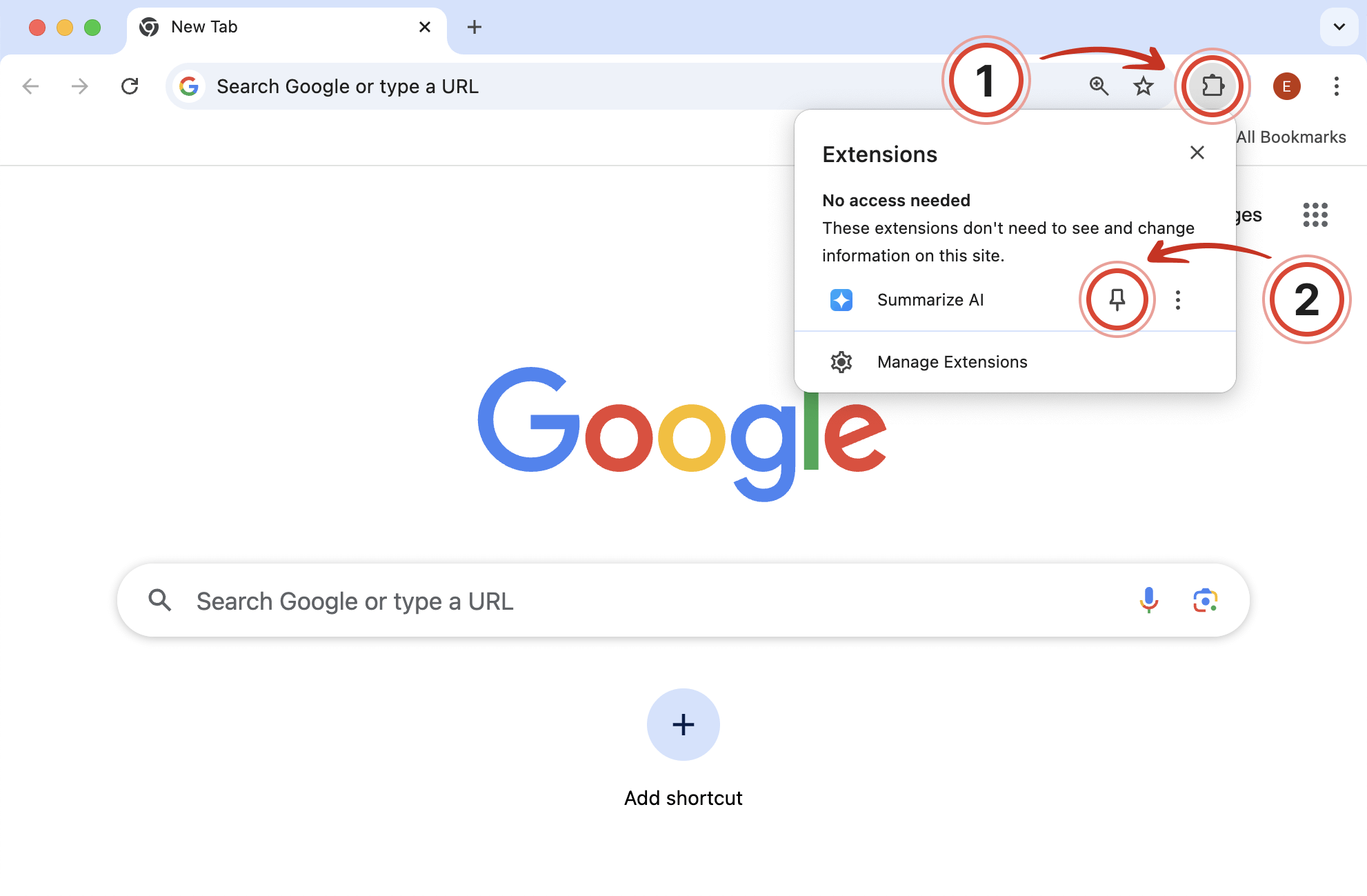
Task: Open the tab search chevron
Action: (1339, 27)
